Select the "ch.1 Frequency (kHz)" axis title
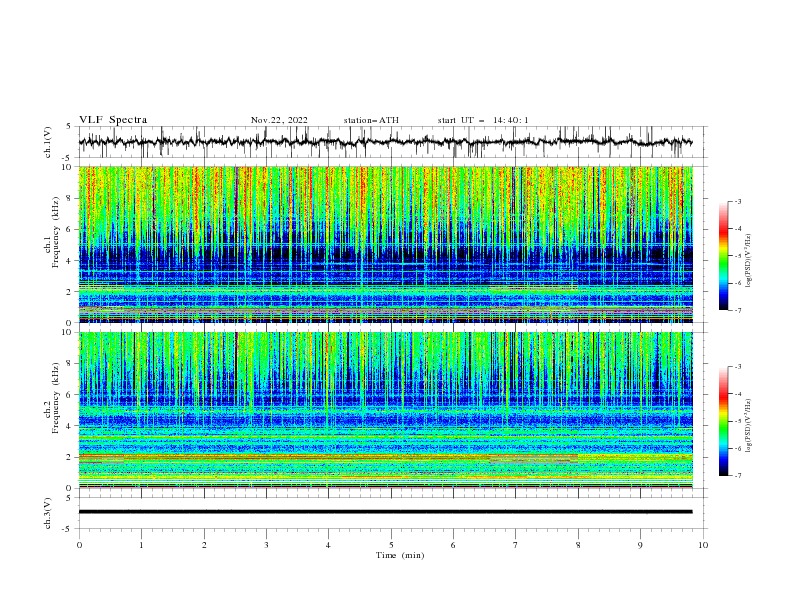 click(52, 232)
